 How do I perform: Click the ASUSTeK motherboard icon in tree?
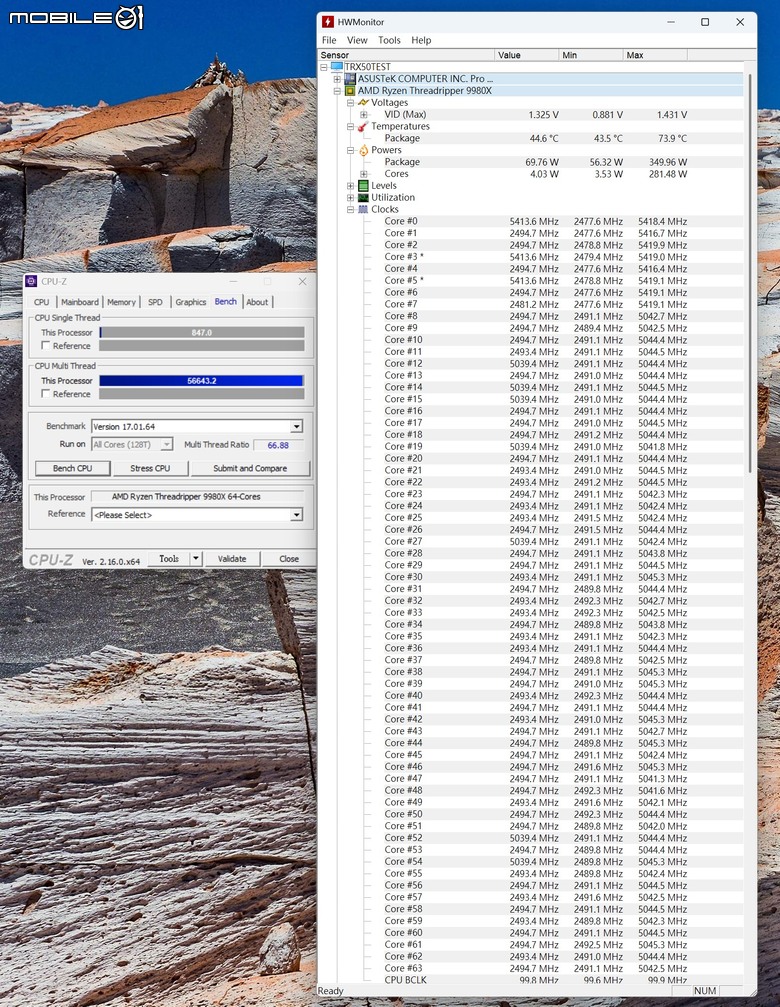click(x=350, y=78)
